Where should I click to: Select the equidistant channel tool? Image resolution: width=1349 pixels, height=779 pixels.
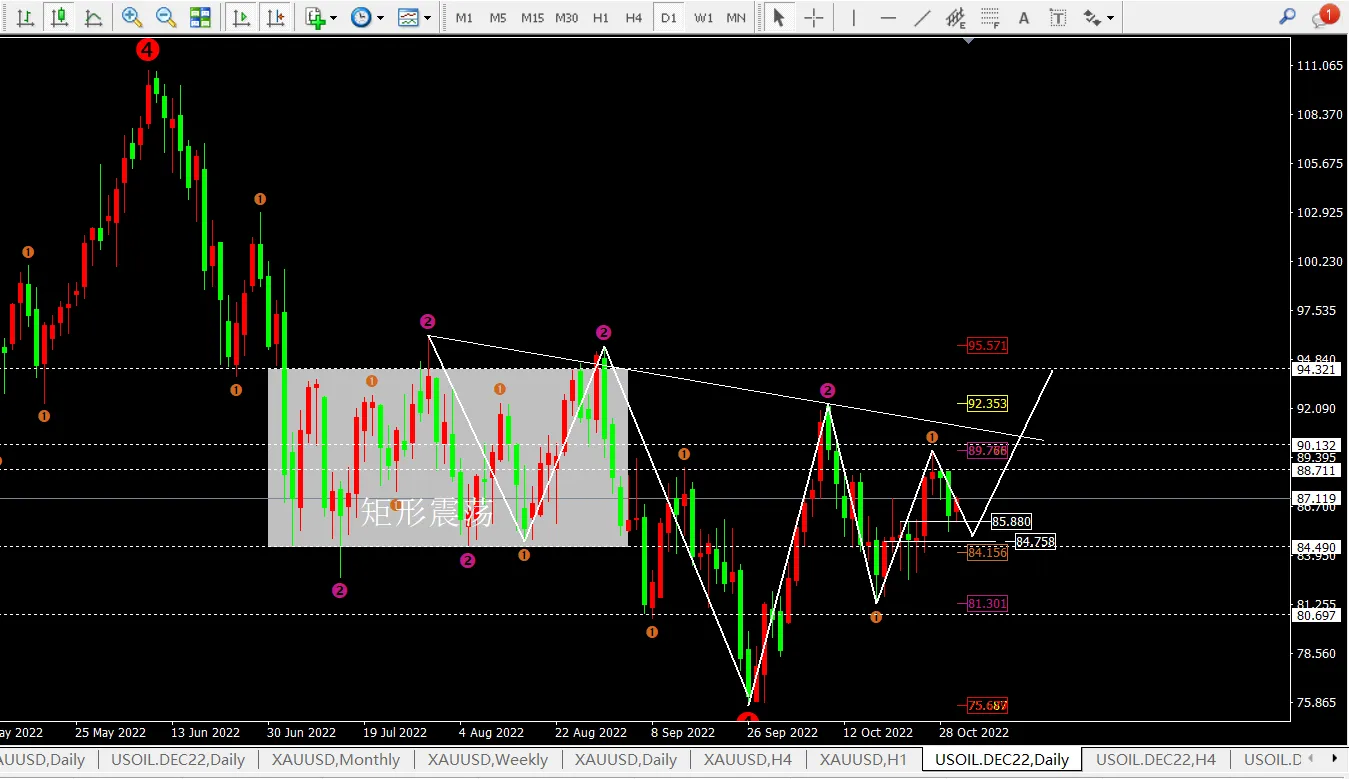[956, 17]
